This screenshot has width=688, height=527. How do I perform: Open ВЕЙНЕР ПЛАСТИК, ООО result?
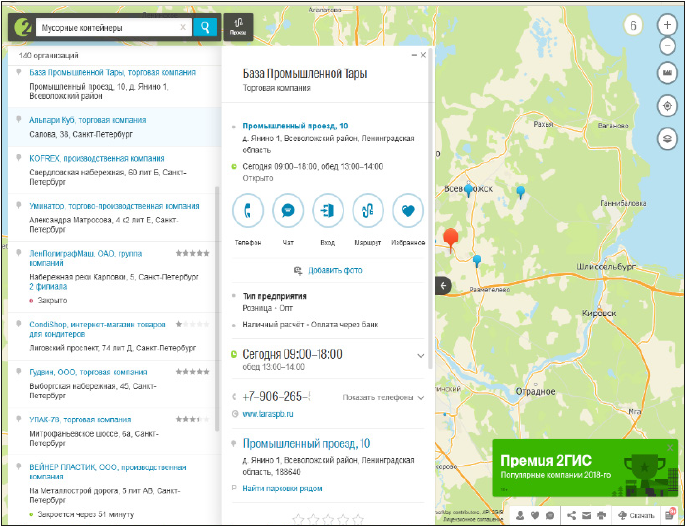(x=108, y=472)
